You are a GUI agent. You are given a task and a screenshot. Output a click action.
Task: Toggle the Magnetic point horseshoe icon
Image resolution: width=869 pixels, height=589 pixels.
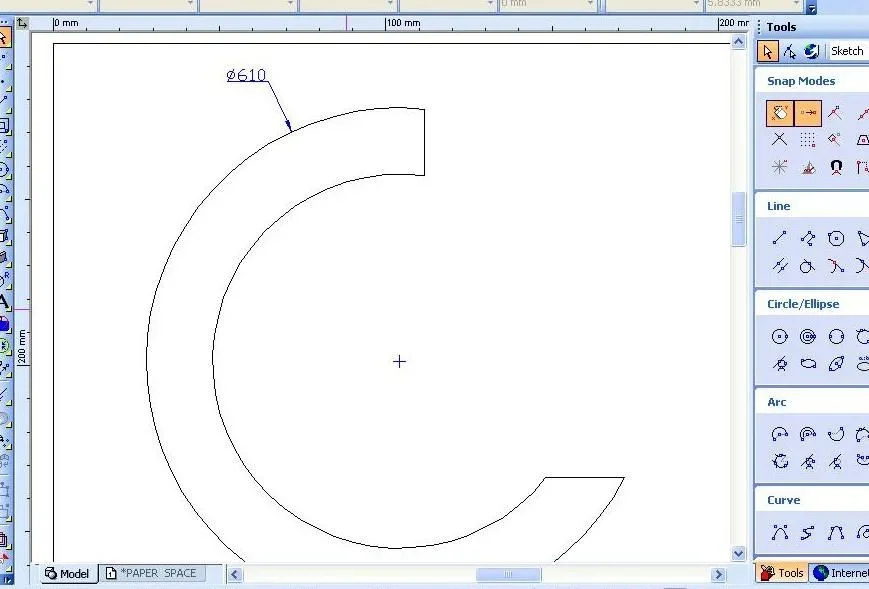click(x=836, y=167)
